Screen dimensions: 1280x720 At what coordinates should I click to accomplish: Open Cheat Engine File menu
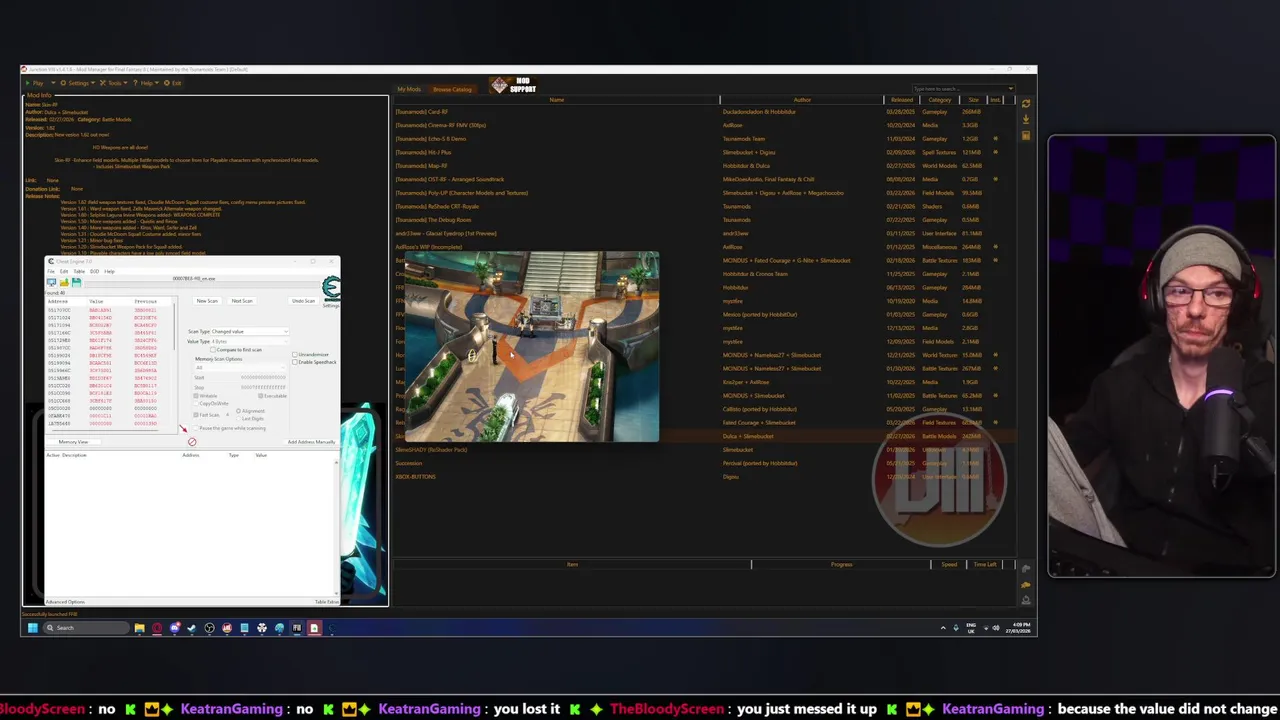(51, 271)
